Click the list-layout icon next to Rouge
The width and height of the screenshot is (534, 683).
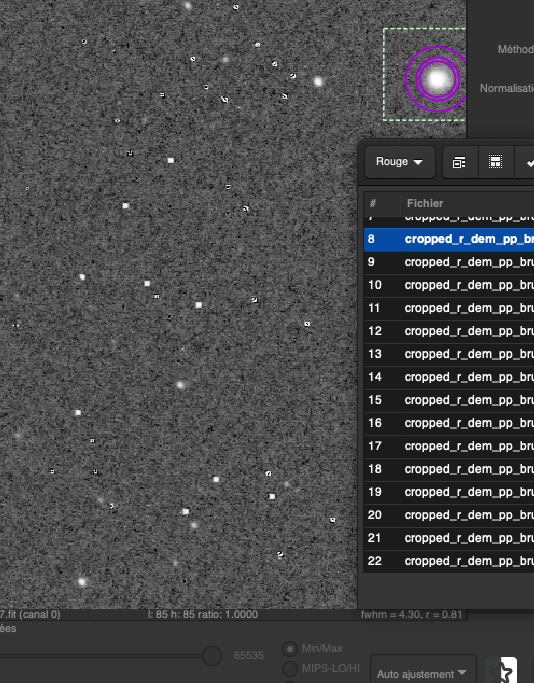point(460,162)
